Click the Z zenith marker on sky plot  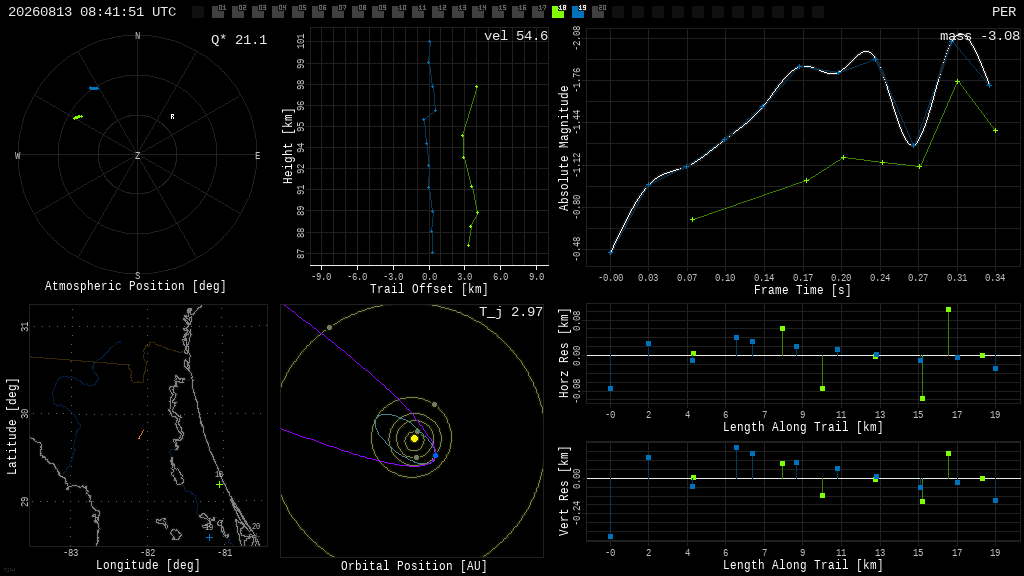pyautogui.click(x=137, y=155)
